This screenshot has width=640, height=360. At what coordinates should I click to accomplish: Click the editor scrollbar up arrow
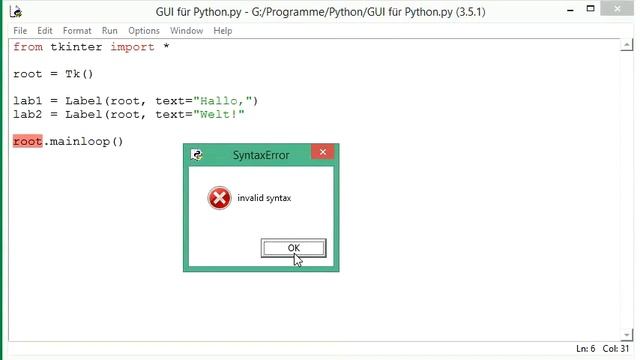[627, 44]
